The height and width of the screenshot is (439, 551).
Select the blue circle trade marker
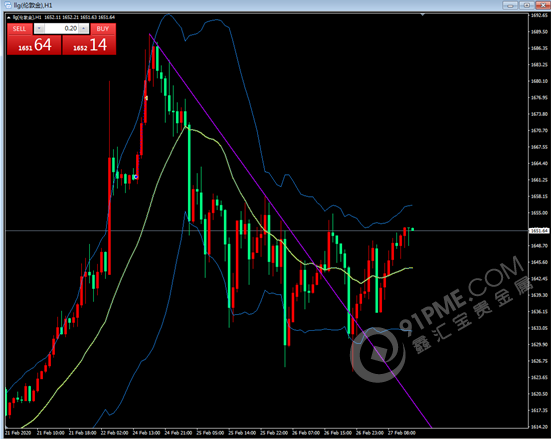pos(136,177)
